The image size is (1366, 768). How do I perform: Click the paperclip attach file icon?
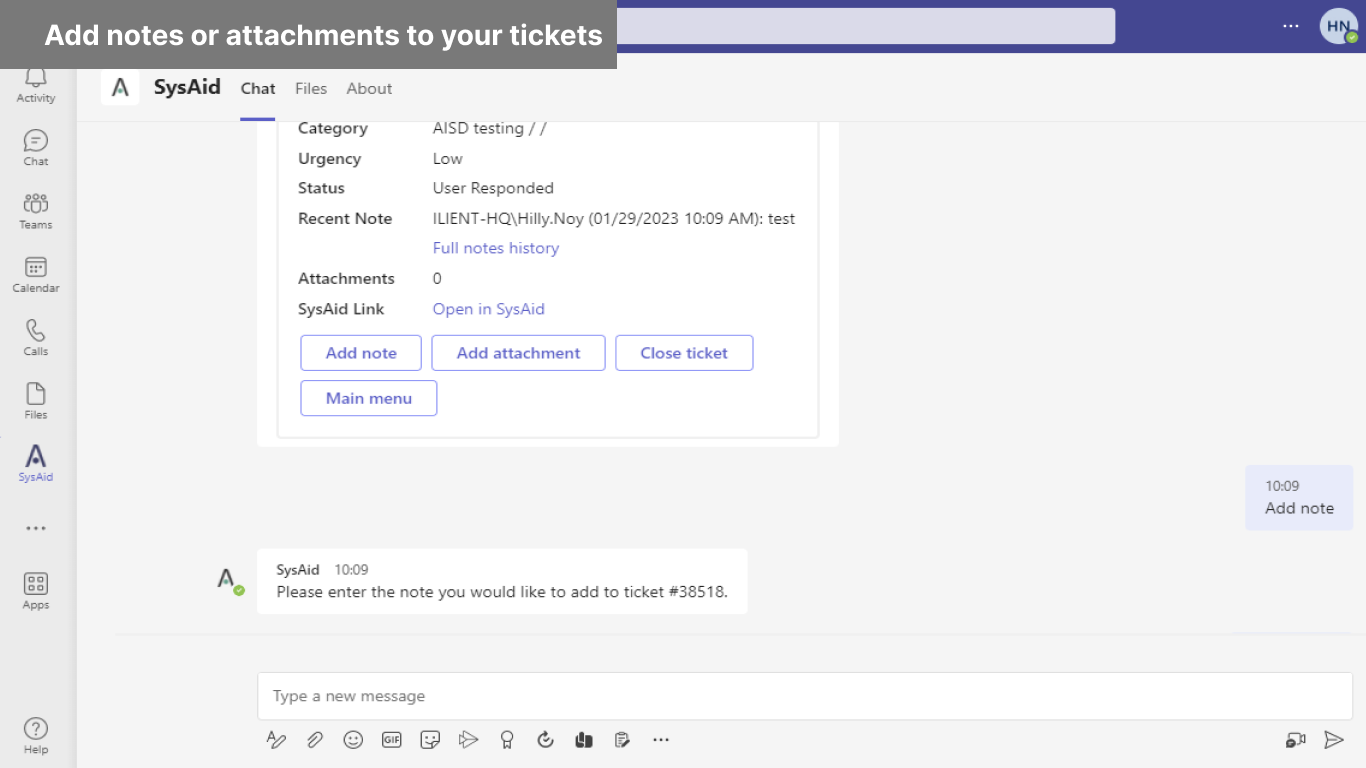[x=314, y=740]
